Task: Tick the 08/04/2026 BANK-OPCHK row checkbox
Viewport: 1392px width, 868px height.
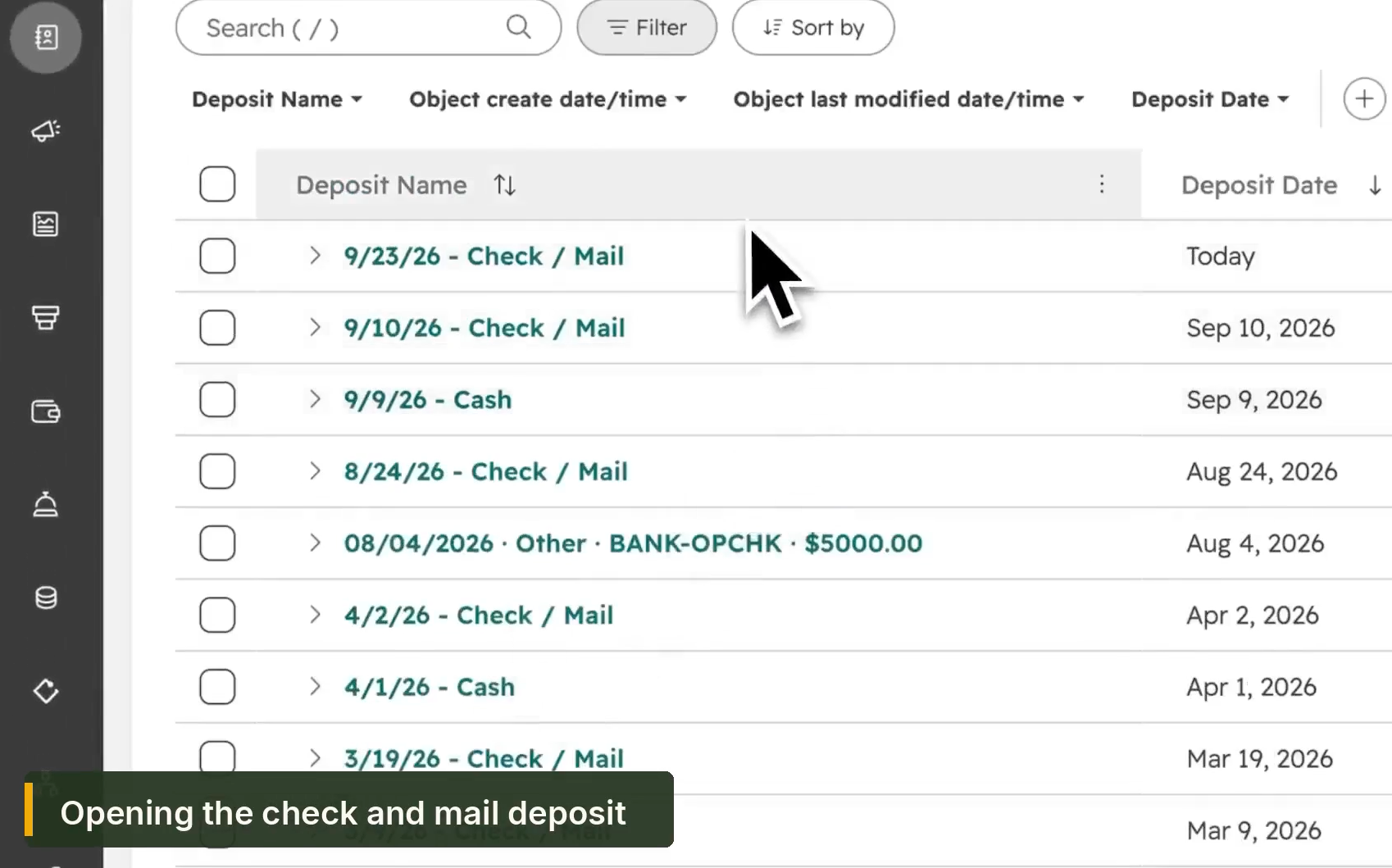Action: [217, 543]
